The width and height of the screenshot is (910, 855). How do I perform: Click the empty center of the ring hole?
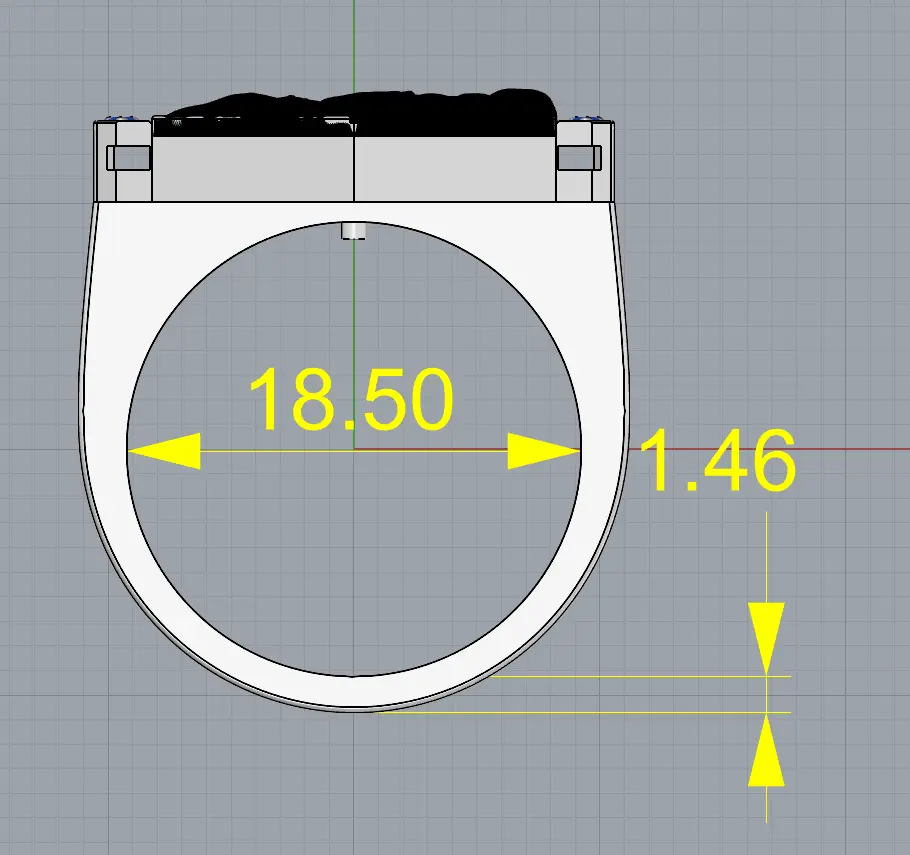point(354,540)
